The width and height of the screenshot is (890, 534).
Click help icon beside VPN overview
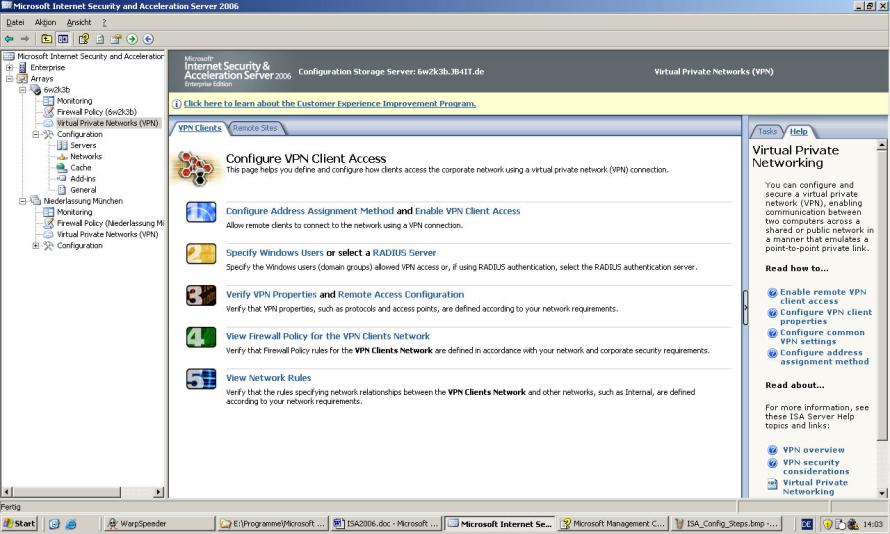tap(772, 450)
